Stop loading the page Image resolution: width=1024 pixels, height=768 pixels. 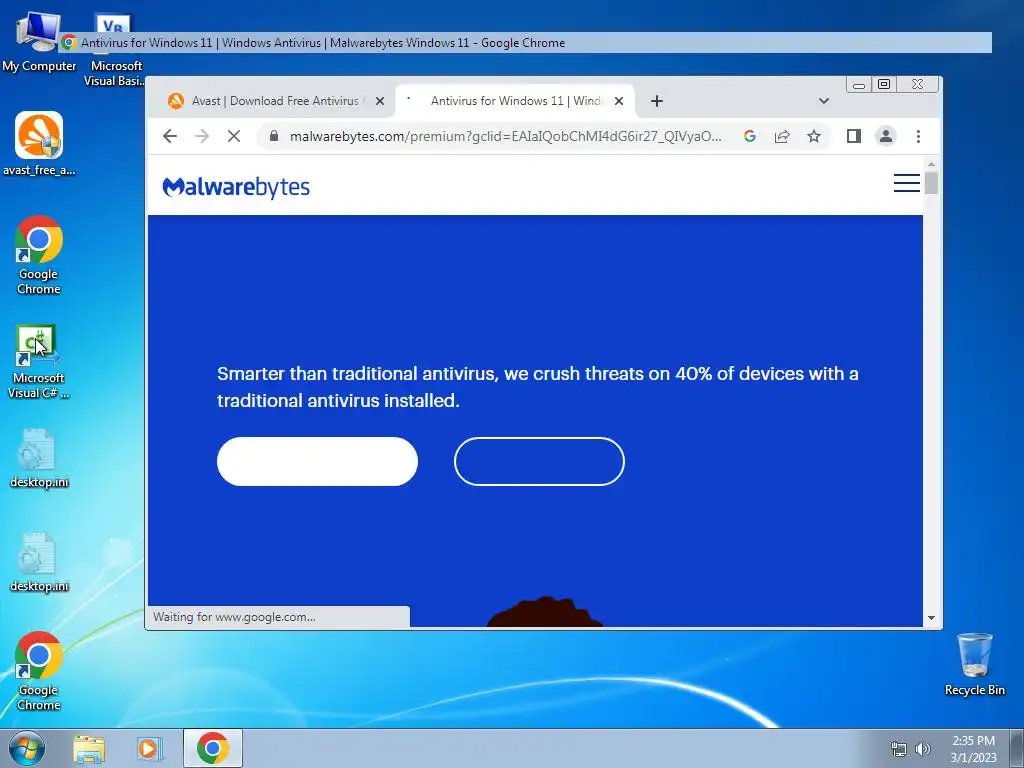tap(234, 136)
